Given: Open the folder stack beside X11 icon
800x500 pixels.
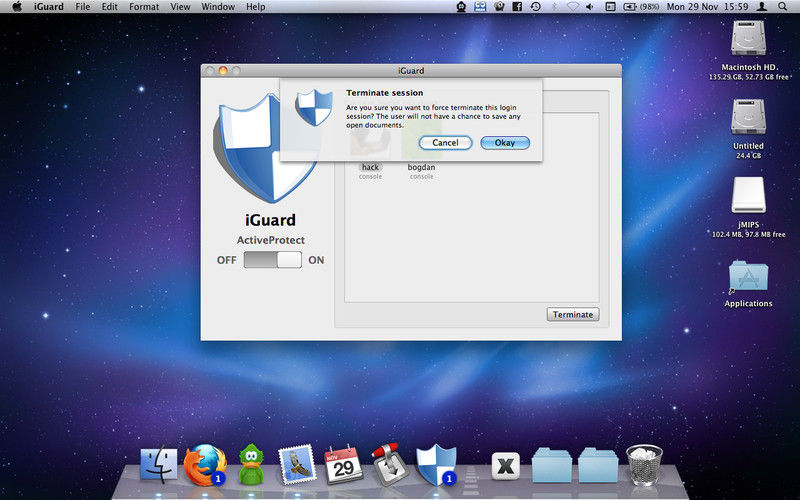Looking at the screenshot, I should coord(552,465).
